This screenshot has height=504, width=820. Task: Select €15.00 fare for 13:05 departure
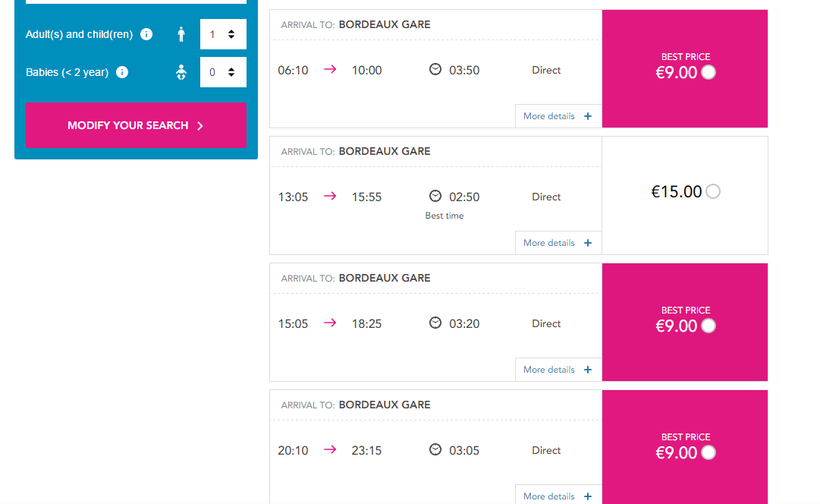coord(713,192)
